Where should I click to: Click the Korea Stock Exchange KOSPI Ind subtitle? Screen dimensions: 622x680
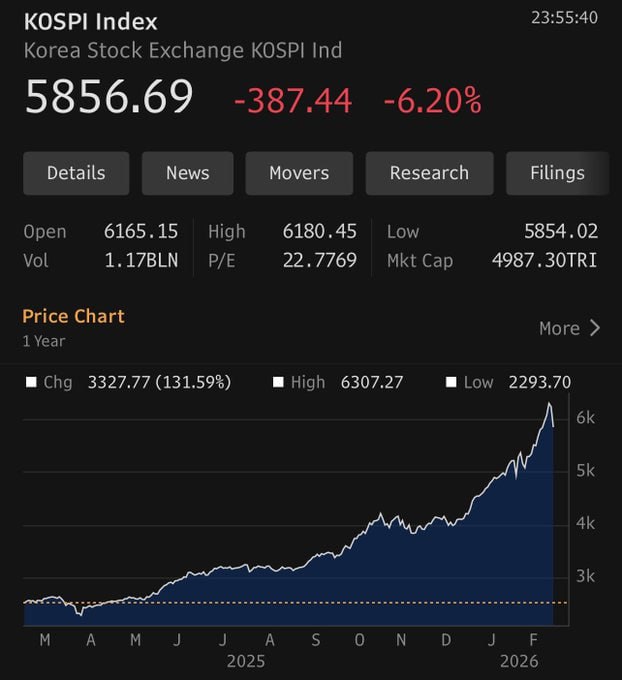pos(183,50)
